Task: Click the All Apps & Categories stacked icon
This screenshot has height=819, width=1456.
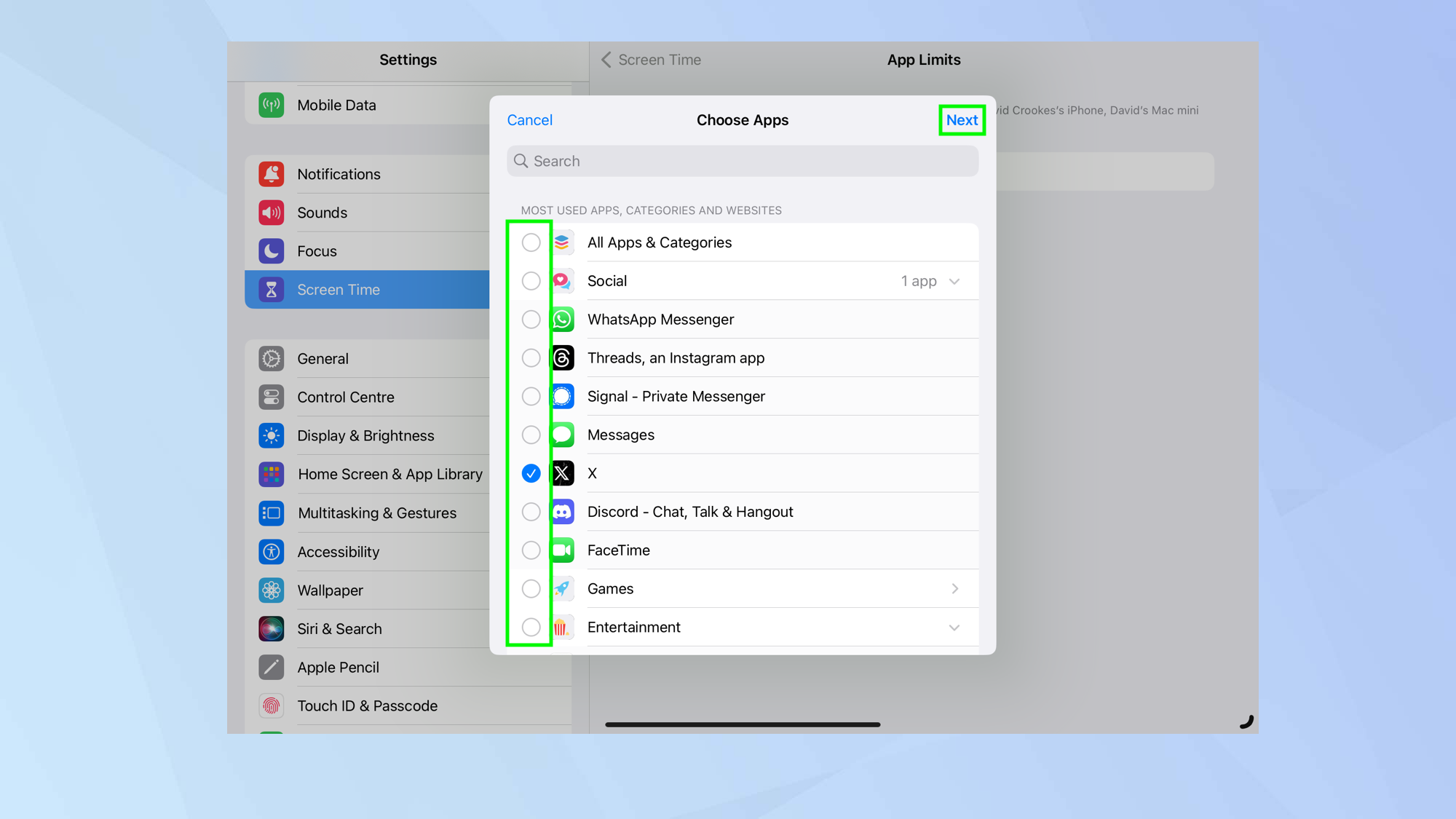Action: click(562, 242)
